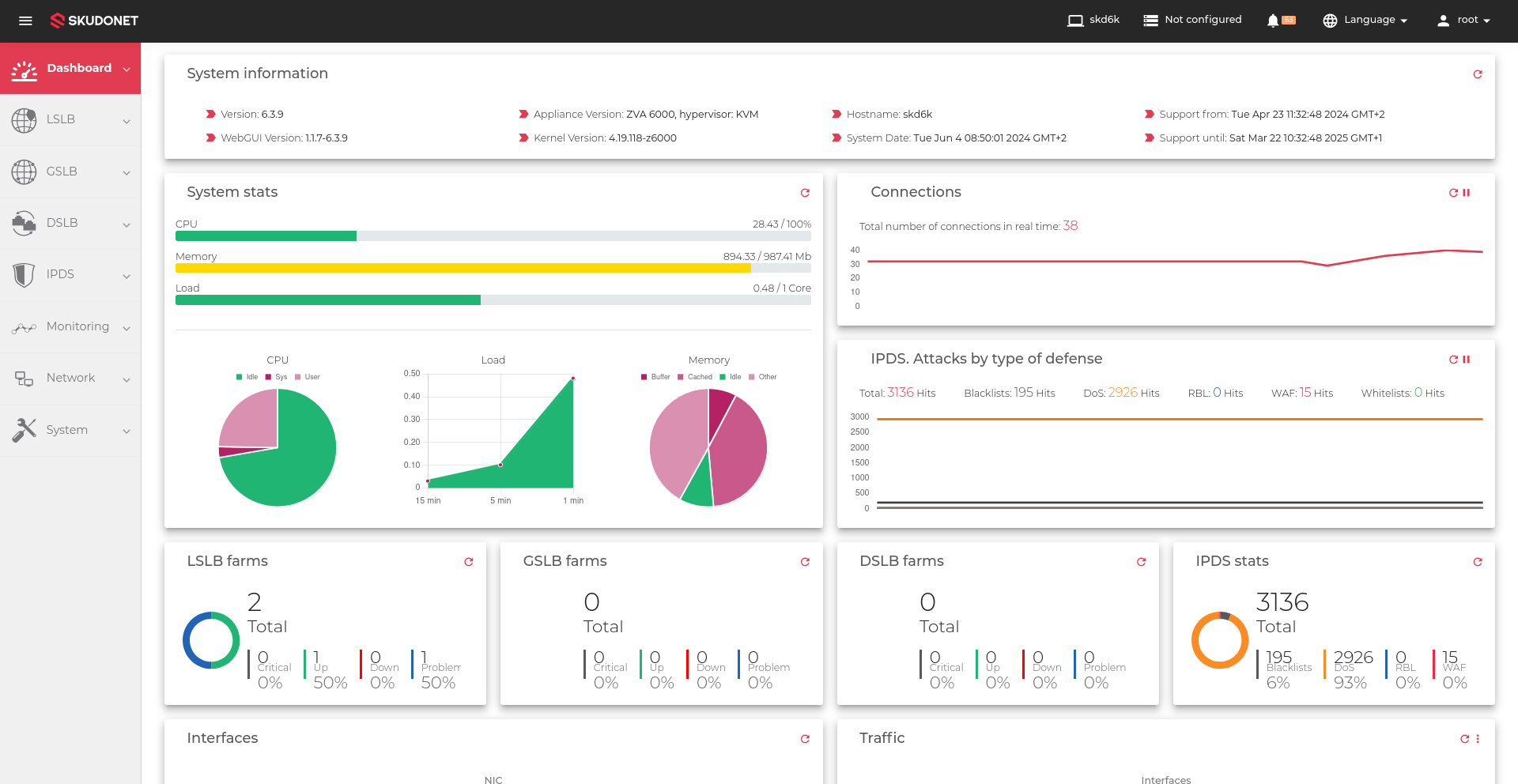The image size is (1518, 784).
Task: Open the Monitoring sidebar menu
Action: [70, 327]
